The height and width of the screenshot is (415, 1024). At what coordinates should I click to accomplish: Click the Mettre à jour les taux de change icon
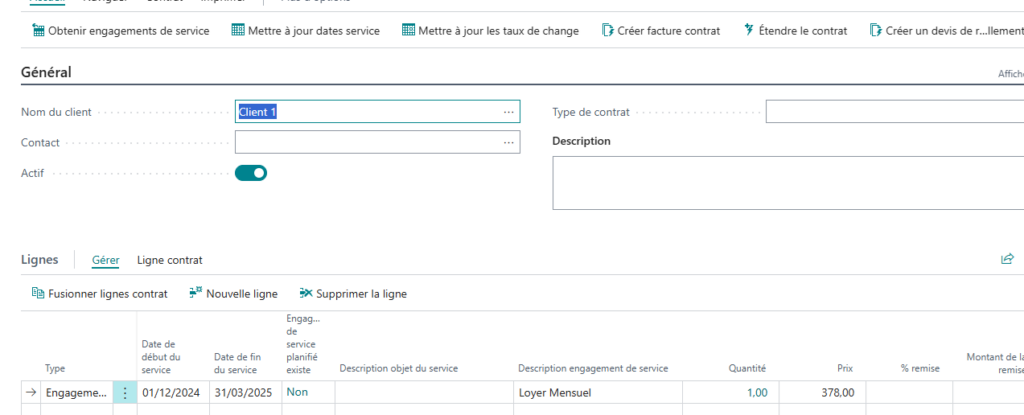[x=408, y=31]
